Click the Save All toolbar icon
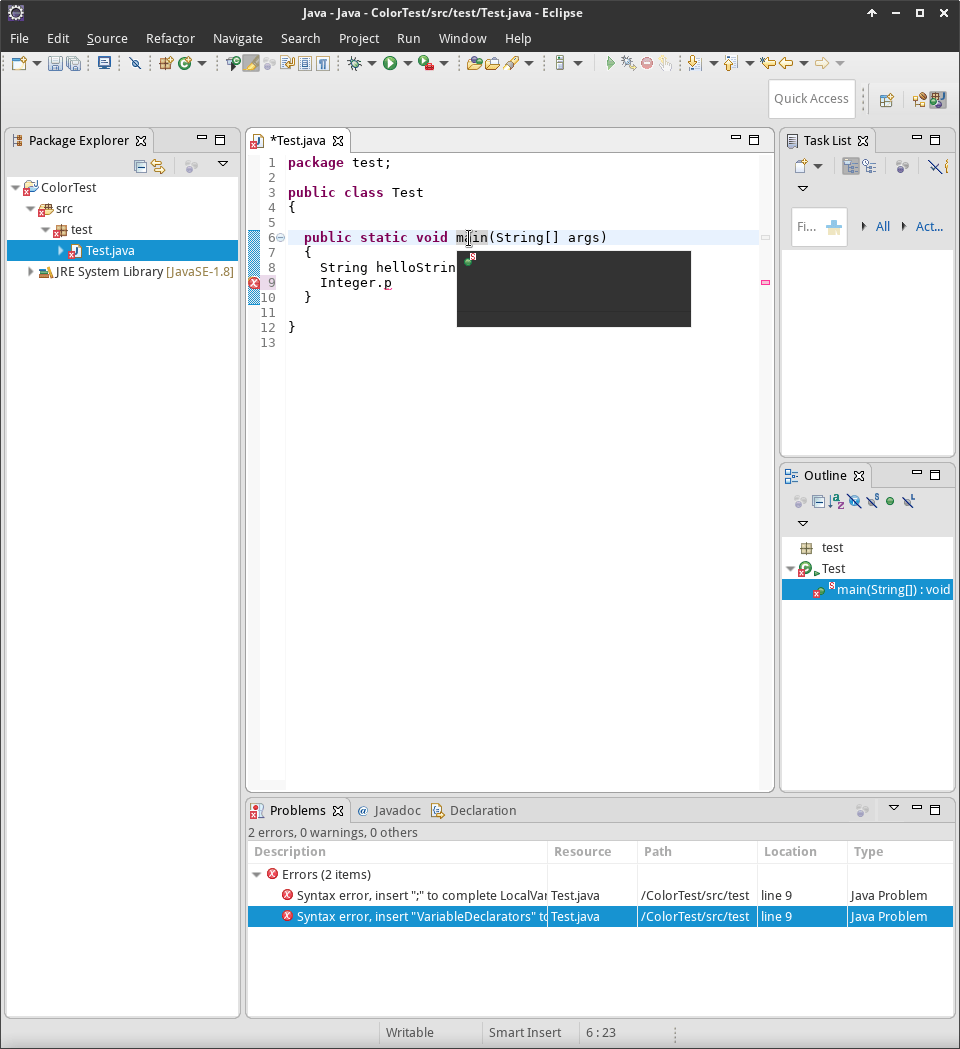Image resolution: width=960 pixels, height=1049 pixels. tap(74, 64)
